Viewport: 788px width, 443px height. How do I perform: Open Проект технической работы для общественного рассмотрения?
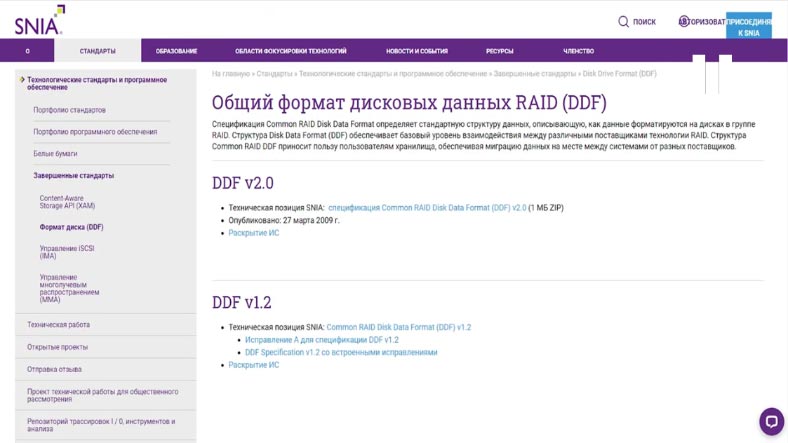coord(103,395)
